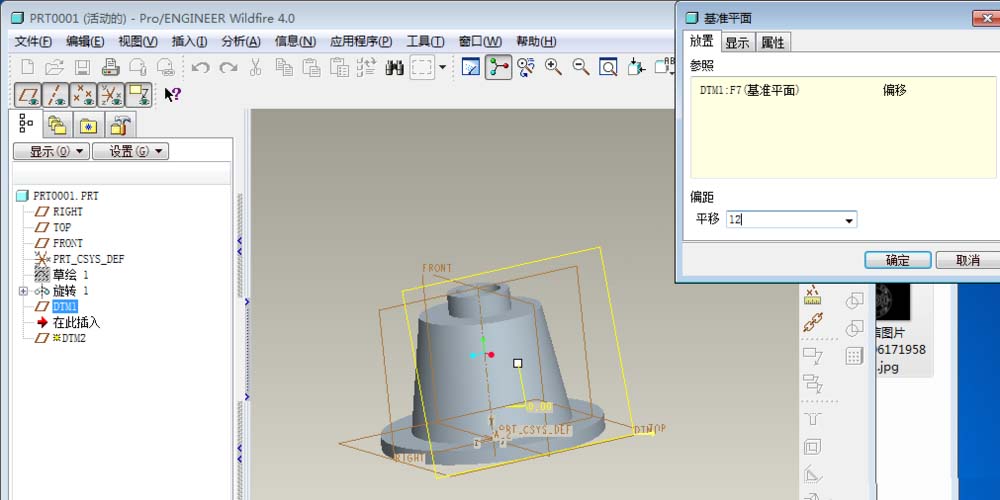Image resolution: width=1000 pixels, height=500 pixels.
Task: Click the dashed selection box tool
Action: 422,67
